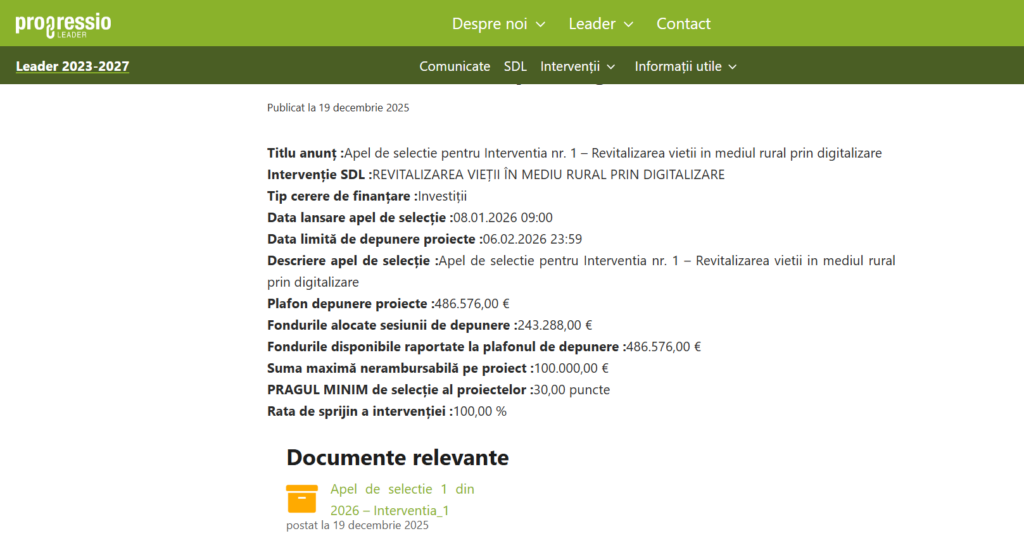This screenshot has width=1024, height=555.
Task: Select Informații utile in the secondary navigation
Action: coord(677,67)
